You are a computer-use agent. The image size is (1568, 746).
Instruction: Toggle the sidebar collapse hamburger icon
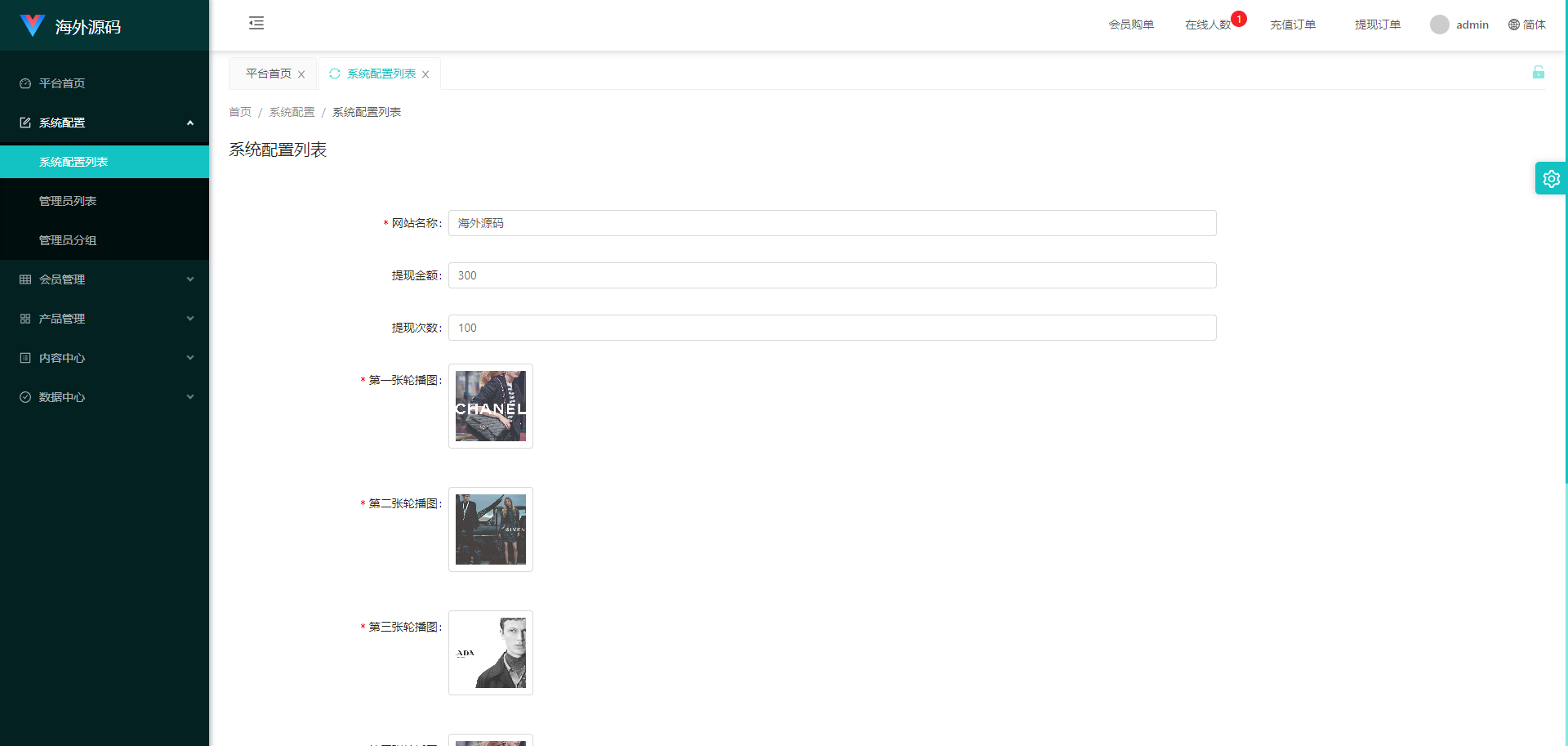256,23
